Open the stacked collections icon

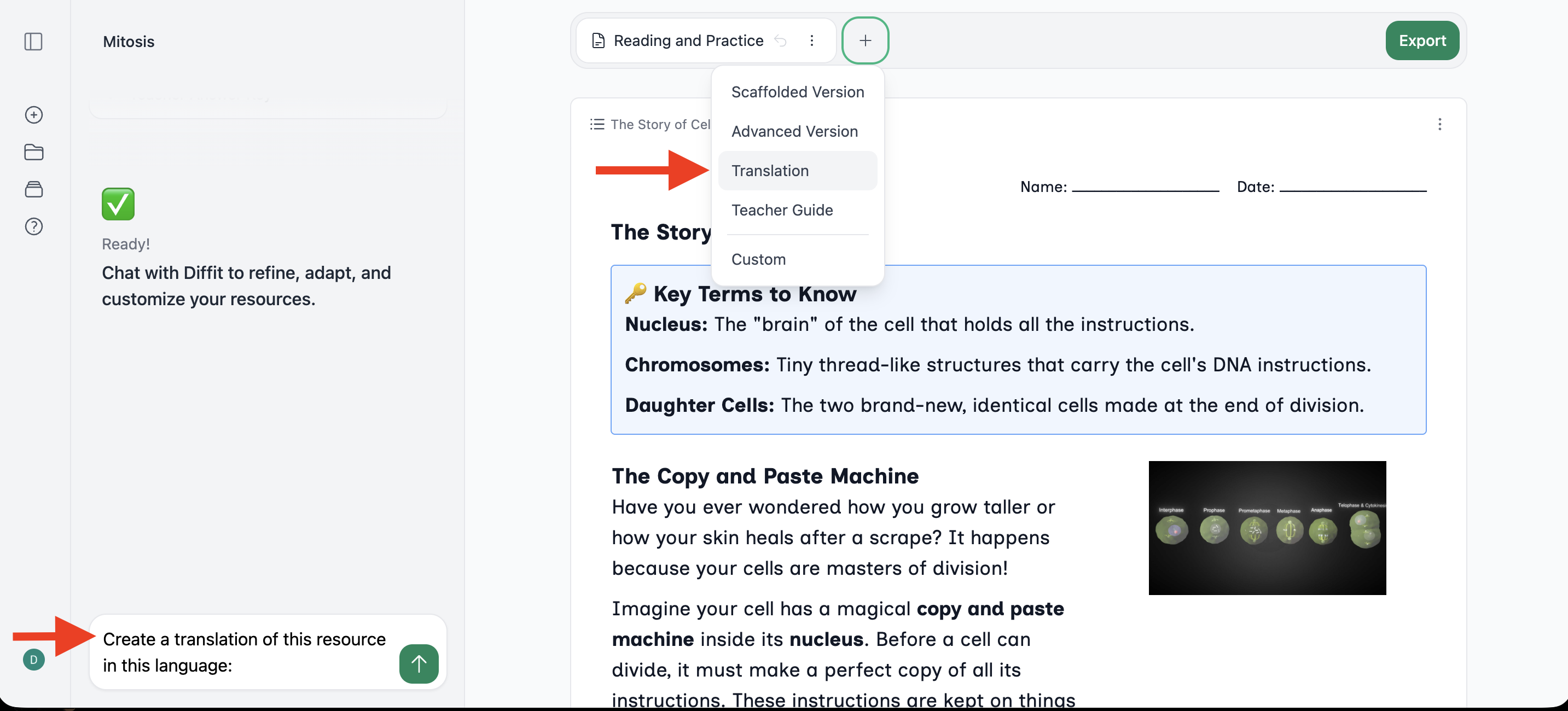point(33,189)
